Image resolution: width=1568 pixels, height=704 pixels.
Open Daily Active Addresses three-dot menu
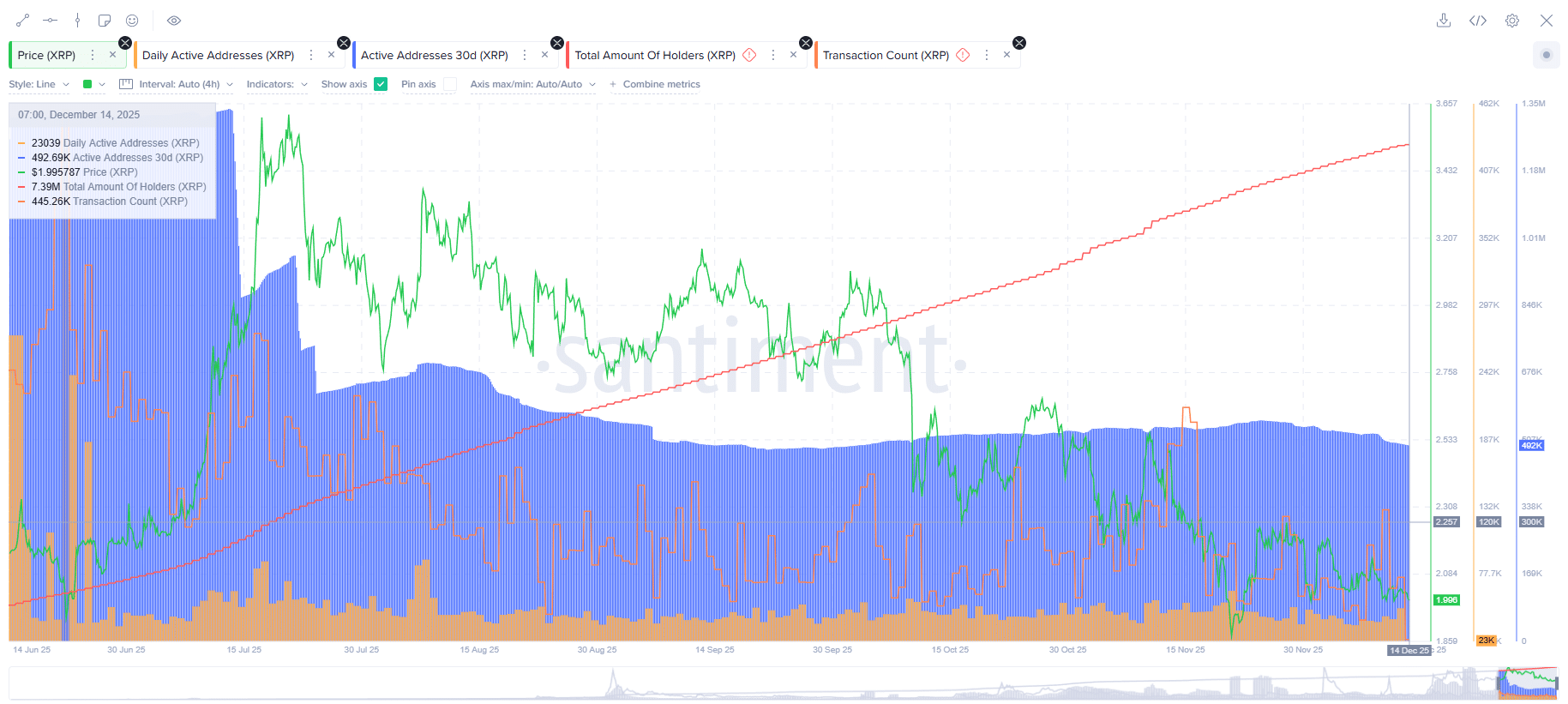(x=311, y=55)
